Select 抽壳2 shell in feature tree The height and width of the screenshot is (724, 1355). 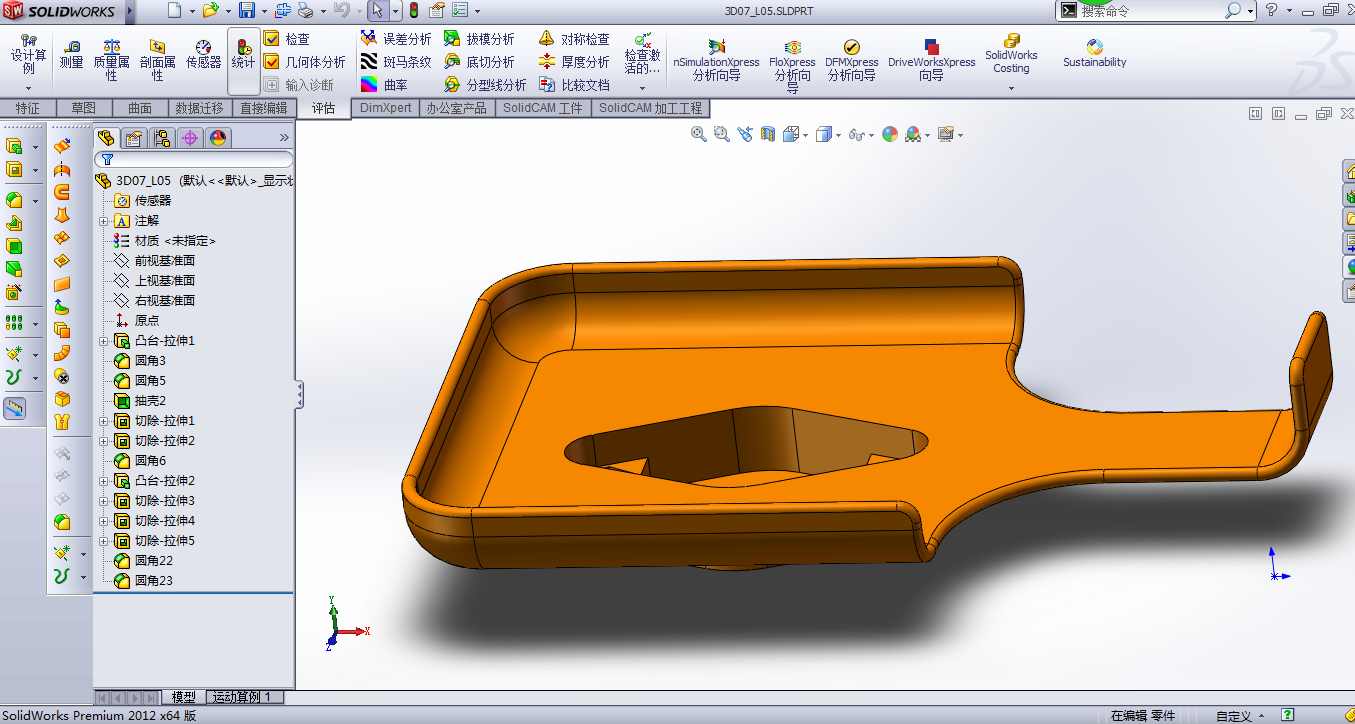150,401
